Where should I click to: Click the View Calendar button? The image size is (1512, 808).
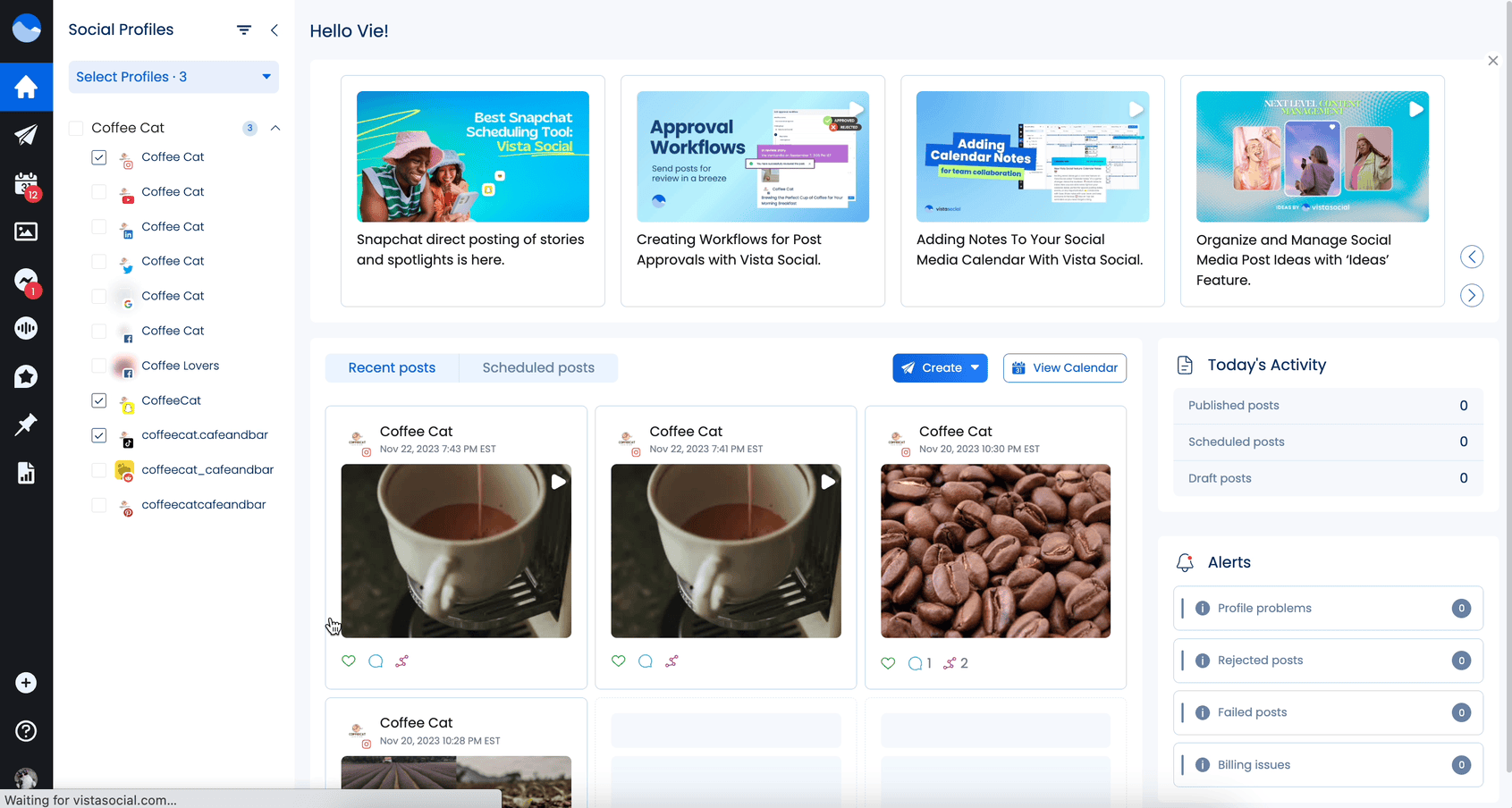coord(1065,368)
